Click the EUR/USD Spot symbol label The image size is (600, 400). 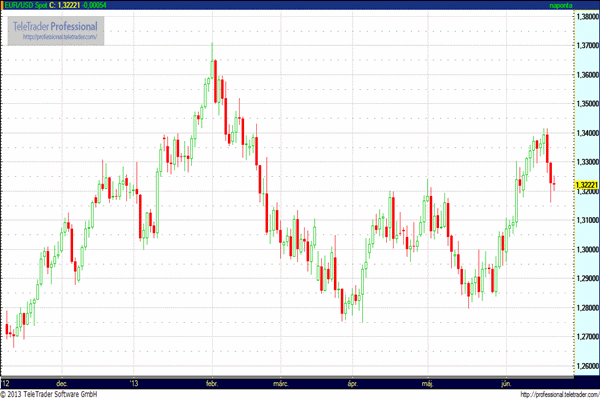pos(25,6)
